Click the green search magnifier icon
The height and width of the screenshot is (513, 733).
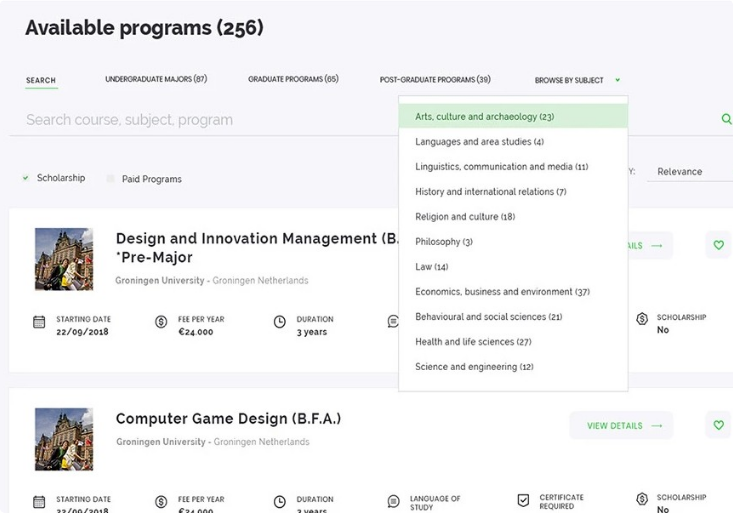(726, 119)
